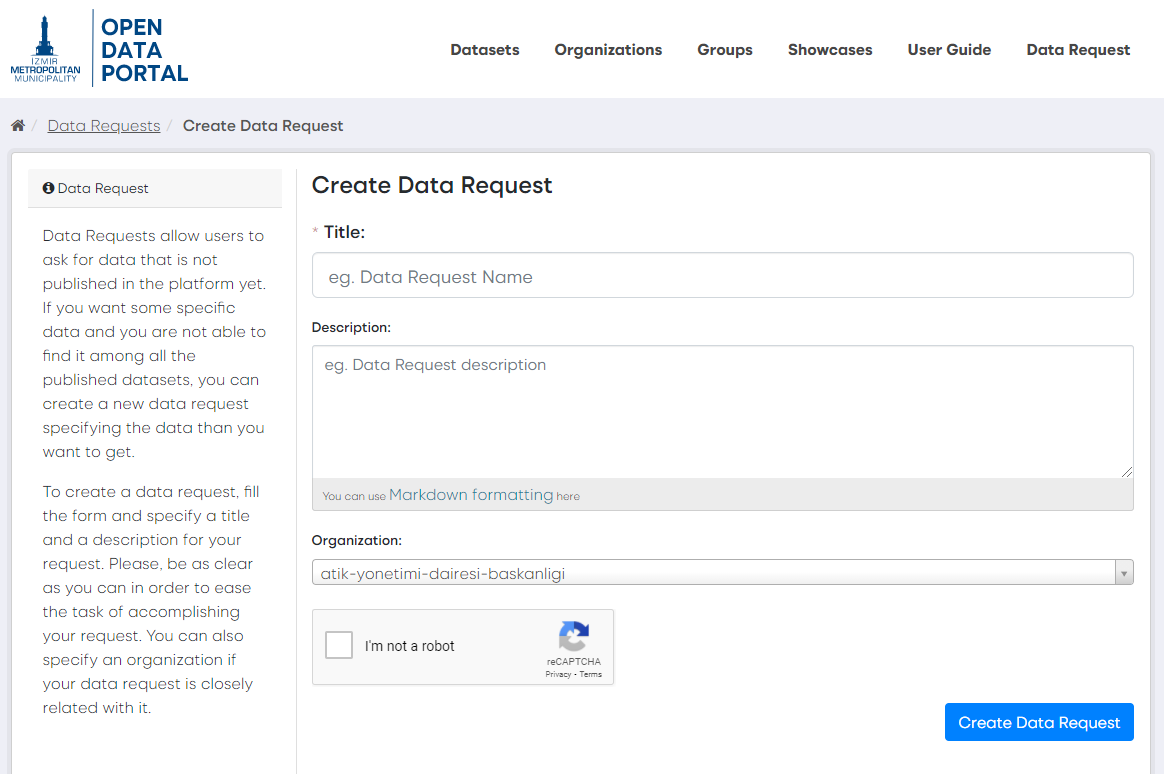Image resolution: width=1164 pixels, height=774 pixels.
Task: Click the reCAPTCHA logo icon
Action: point(574,637)
